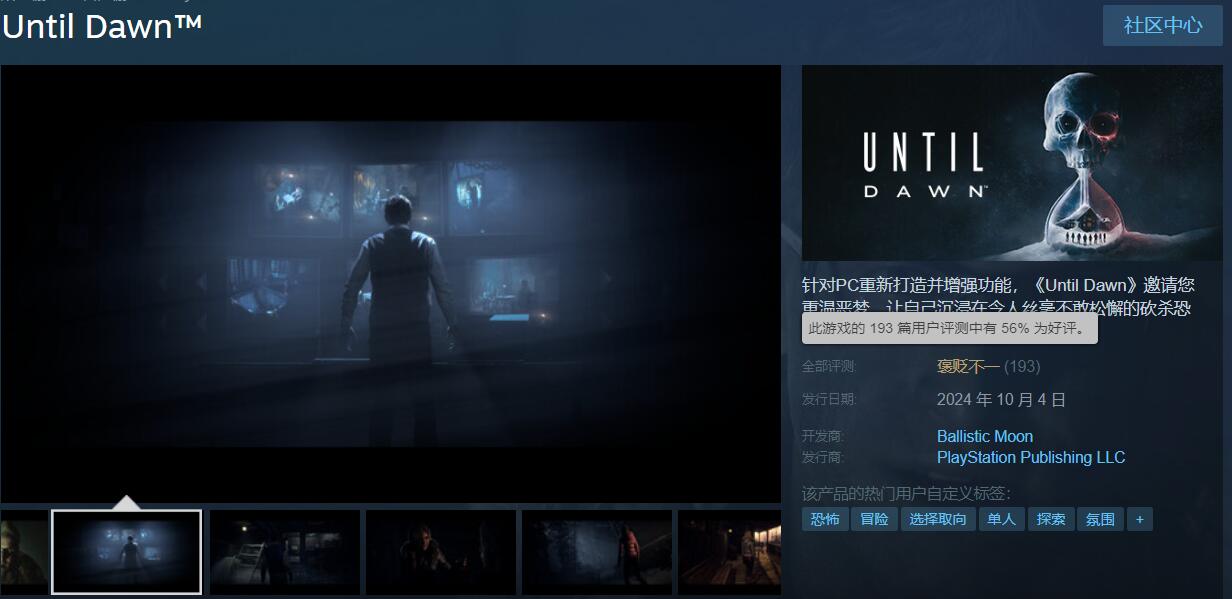Click the Until Dawn™ page title
The image size is (1232, 599).
[x=102, y=27]
